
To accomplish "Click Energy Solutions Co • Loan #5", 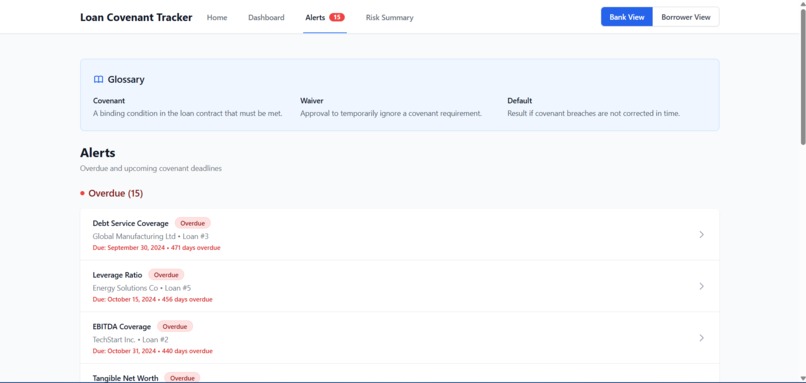I will click(x=142, y=288).
